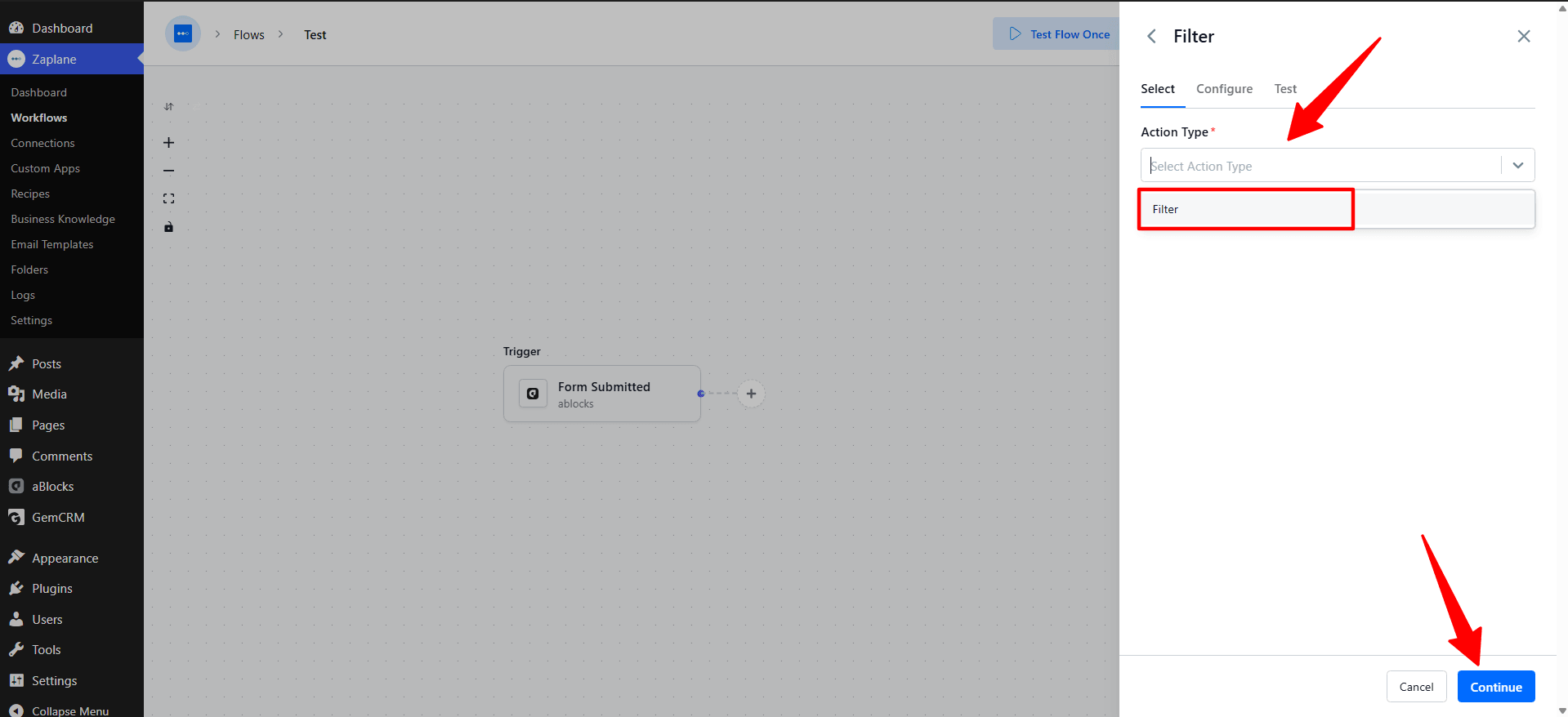1568x717 pixels.
Task: Click the Cancel button
Action: 1416,687
